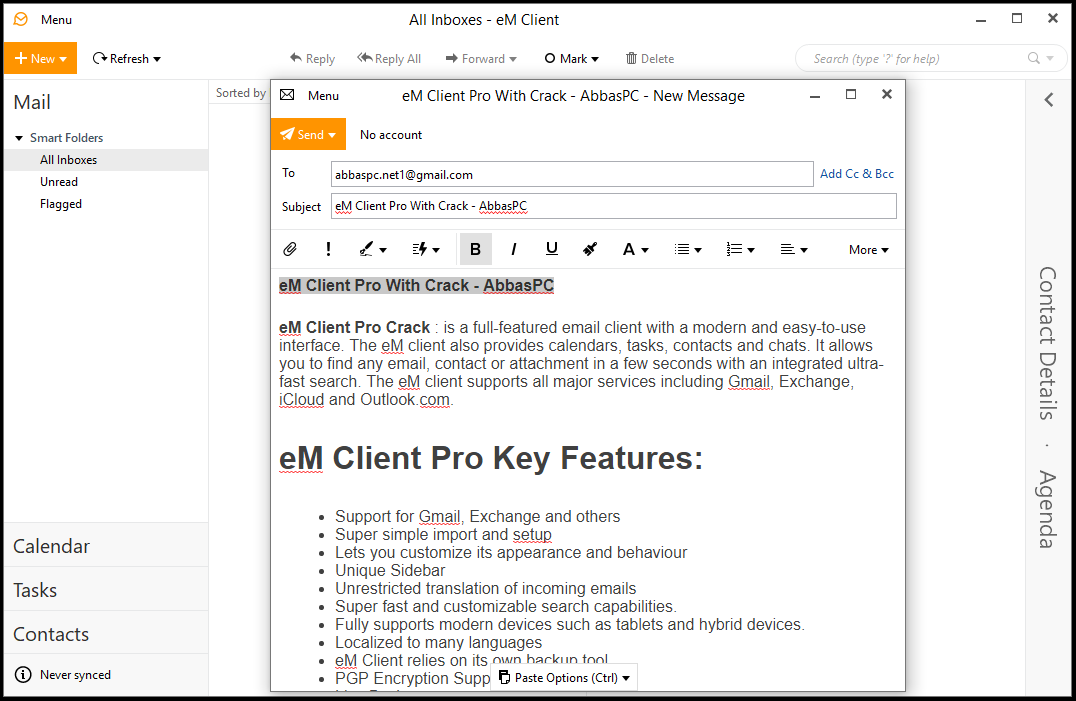Maximize the New Message window
1076x701 pixels.
click(851, 95)
